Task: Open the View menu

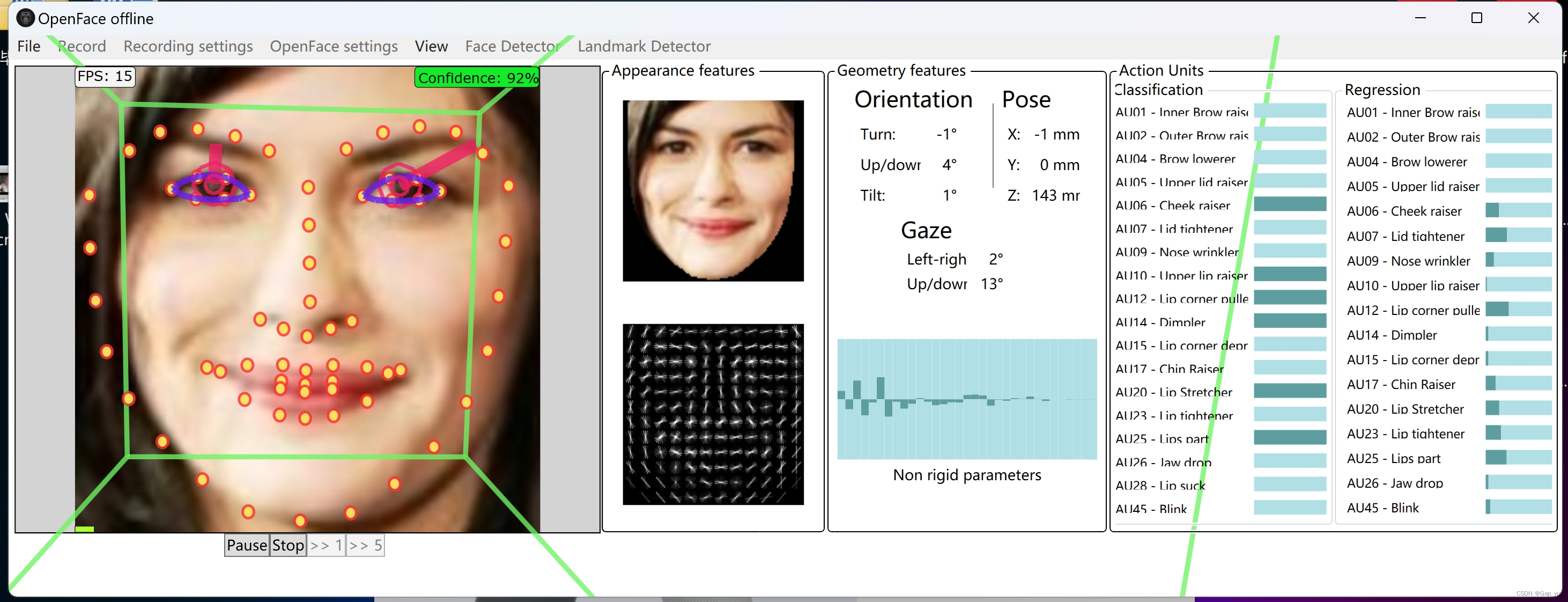Action: coord(431,46)
